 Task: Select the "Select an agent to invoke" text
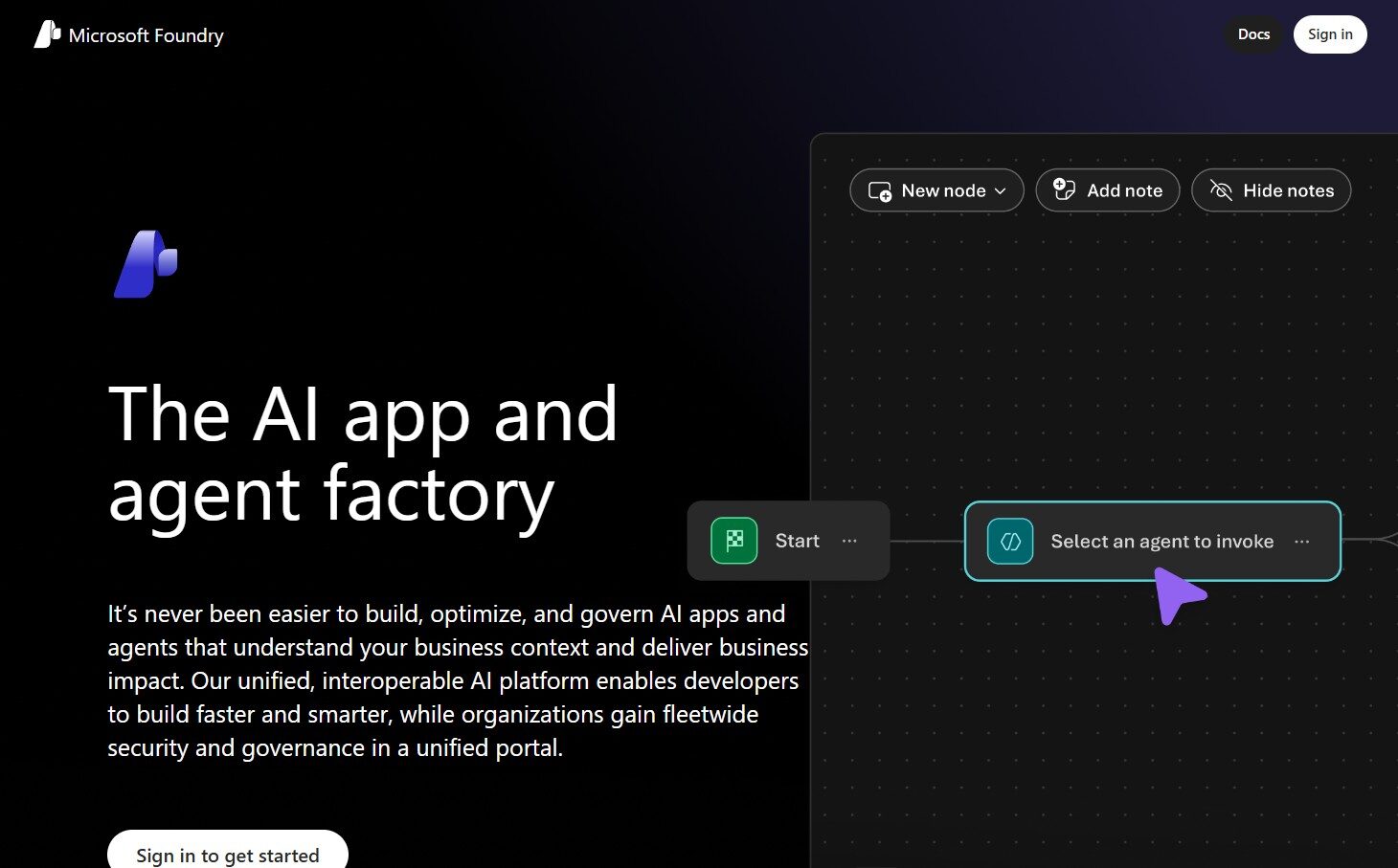1161,542
